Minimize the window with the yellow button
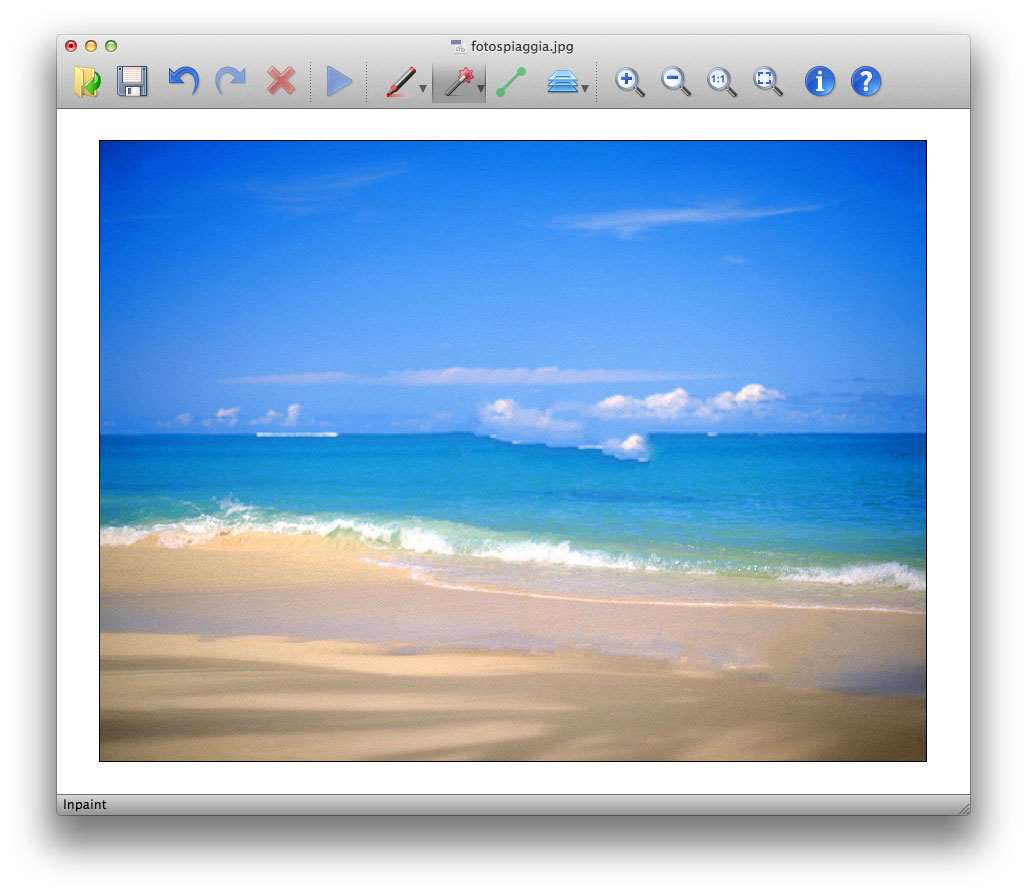The height and width of the screenshot is (894, 1027). pyautogui.click(x=91, y=46)
